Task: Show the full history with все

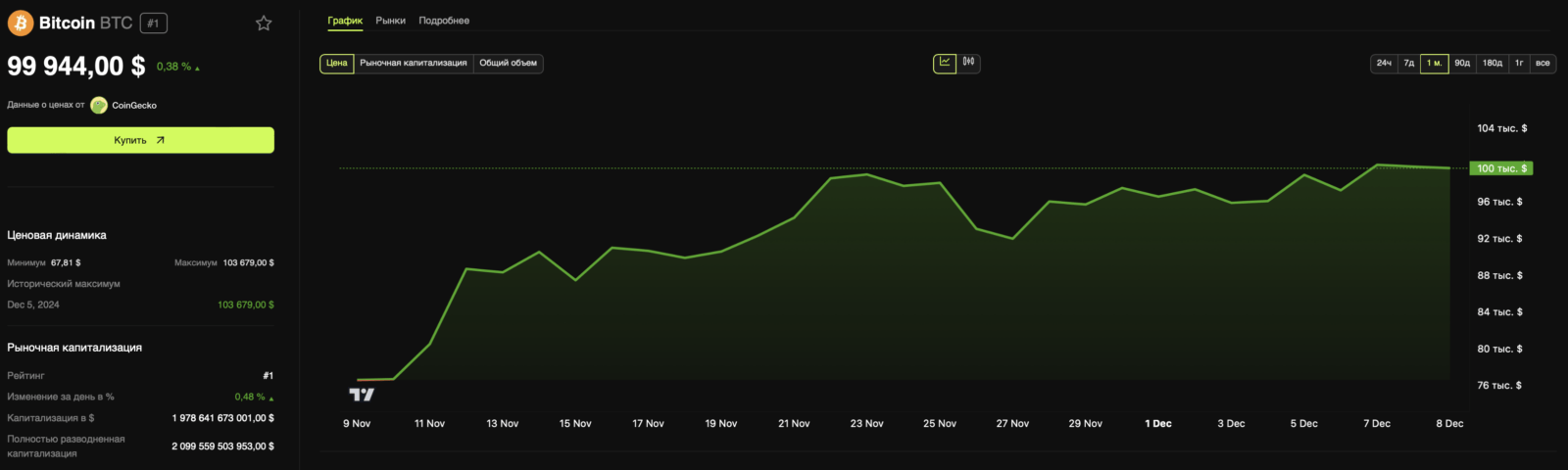Action: tap(1543, 64)
